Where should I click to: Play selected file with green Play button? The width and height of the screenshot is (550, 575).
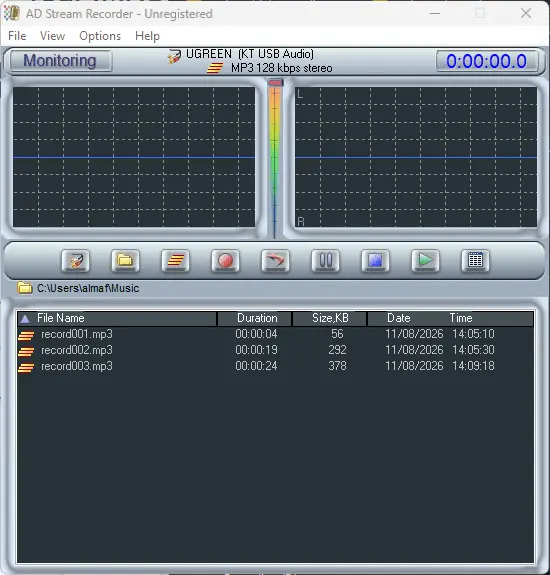click(x=425, y=261)
